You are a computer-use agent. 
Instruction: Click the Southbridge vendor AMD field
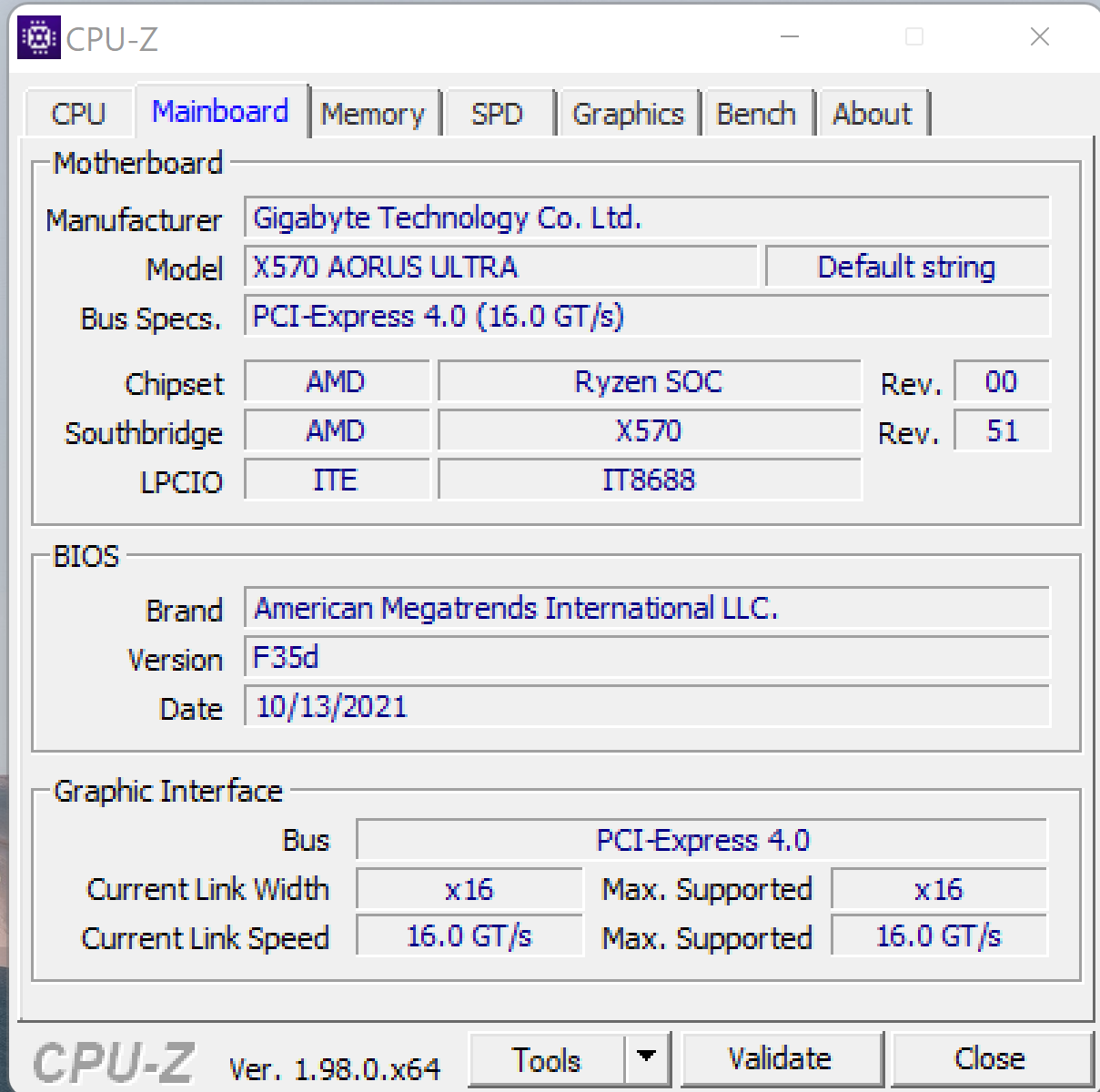[337, 430]
